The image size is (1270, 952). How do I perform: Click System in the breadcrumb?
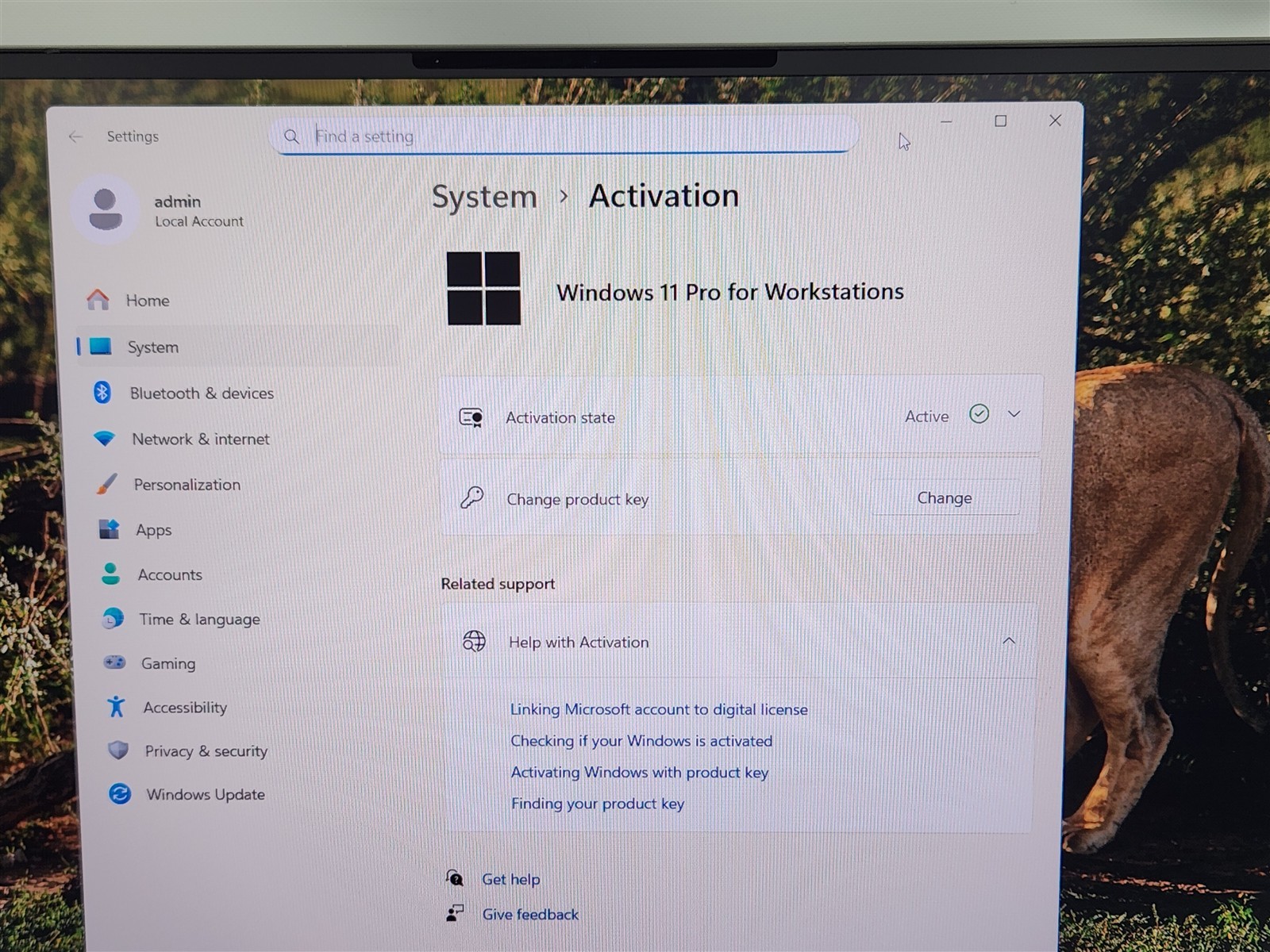point(484,196)
